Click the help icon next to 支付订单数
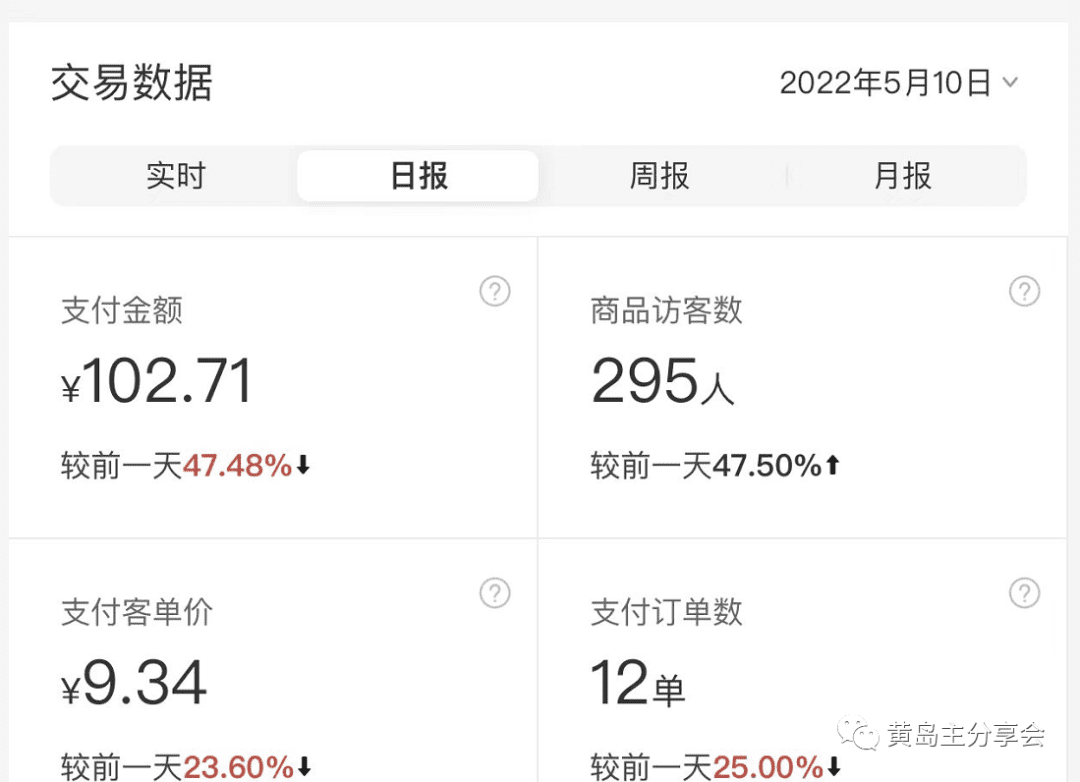Screen dimensions: 1080x782 click(1024, 593)
